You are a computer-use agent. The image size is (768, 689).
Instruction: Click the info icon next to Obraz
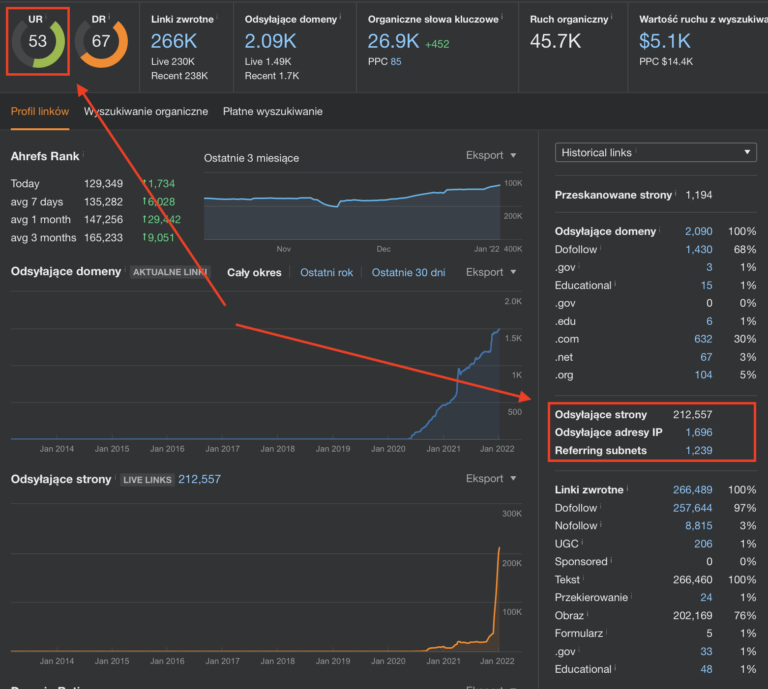click(587, 613)
